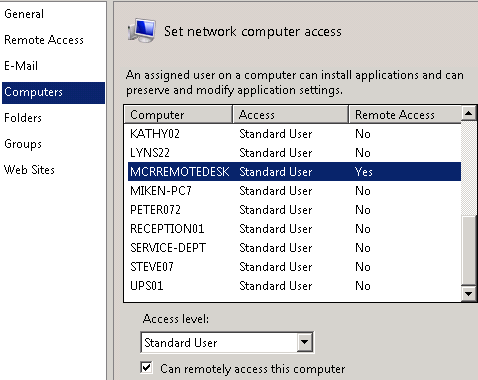Click the scroll down arrow of computer list
The width and height of the screenshot is (478, 380).
pos(468,294)
